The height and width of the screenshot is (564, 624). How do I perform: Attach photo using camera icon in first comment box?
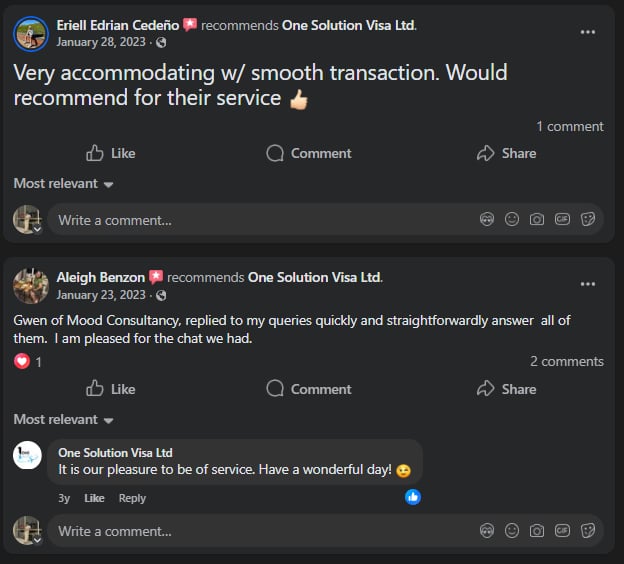coord(537,219)
